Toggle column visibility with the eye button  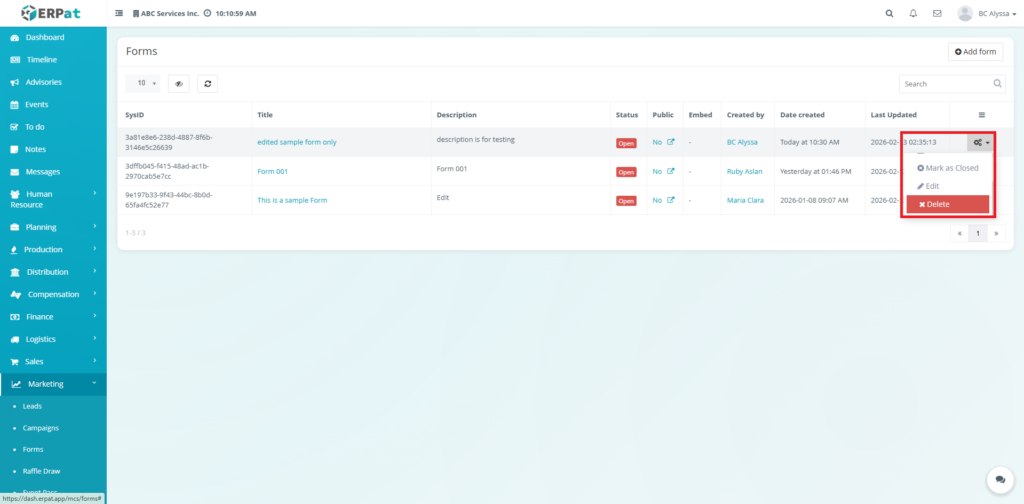179,84
